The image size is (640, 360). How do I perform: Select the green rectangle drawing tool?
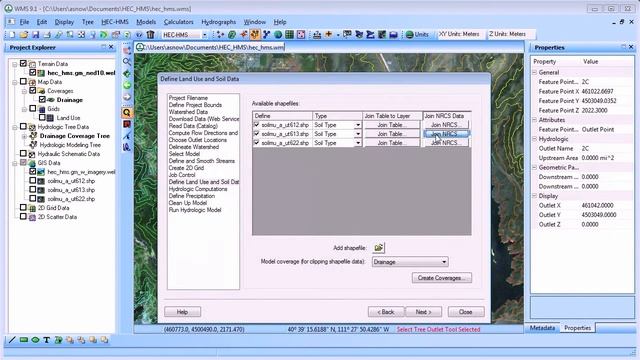pyautogui.click(x=24, y=340)
